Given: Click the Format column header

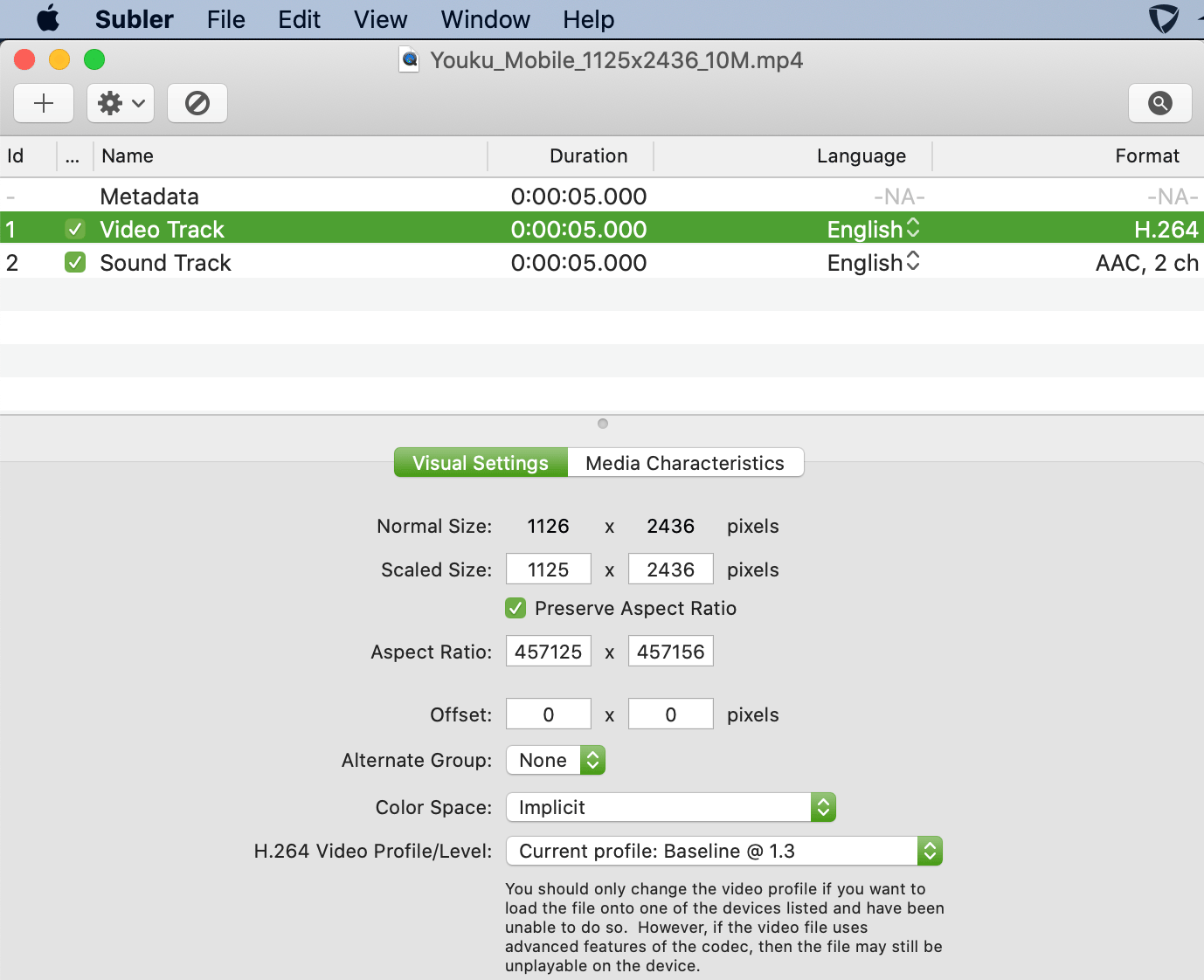Looking at the screenshot, I should point(1069,155).
